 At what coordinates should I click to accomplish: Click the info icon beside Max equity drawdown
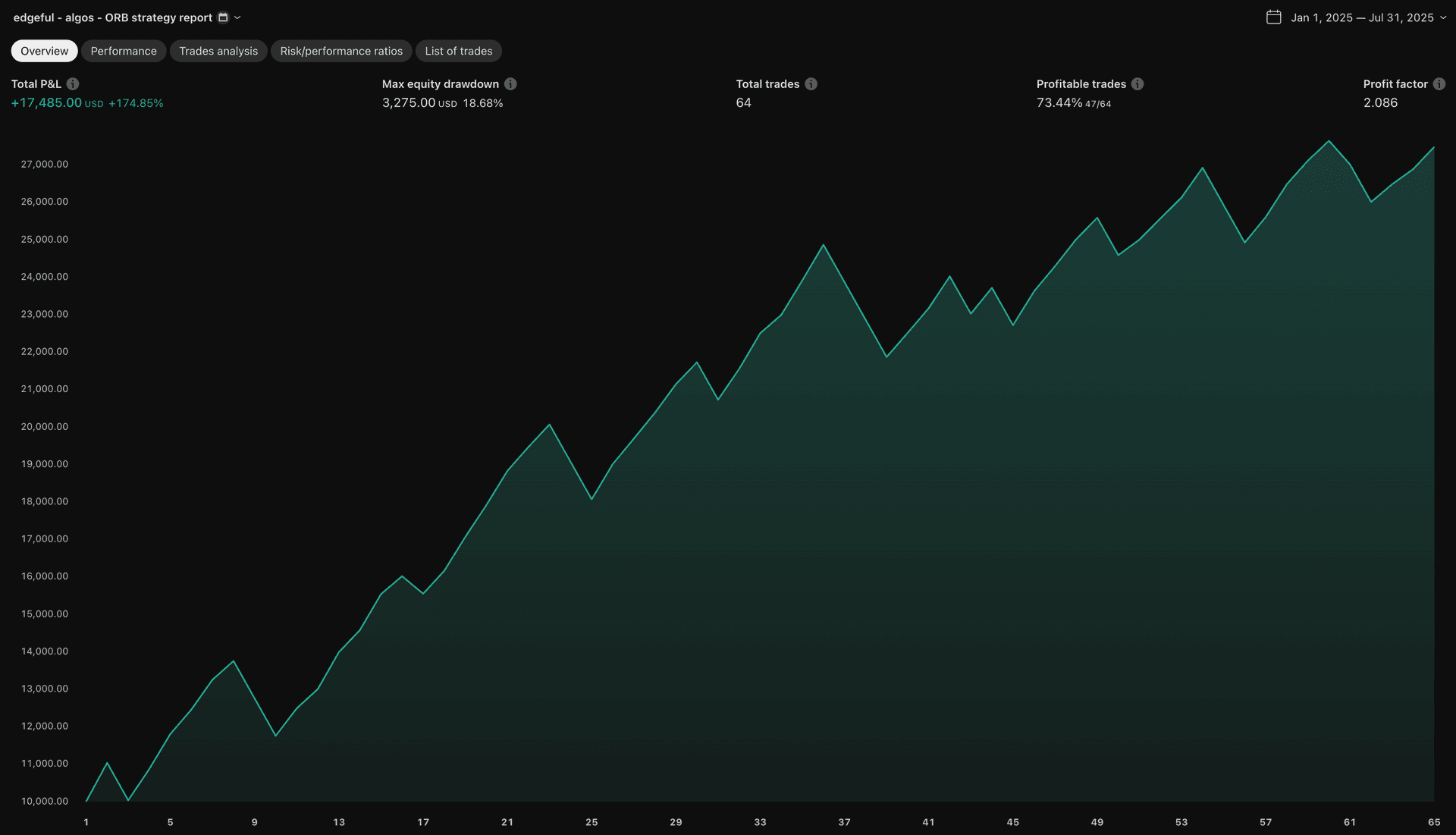coord(511,84)
